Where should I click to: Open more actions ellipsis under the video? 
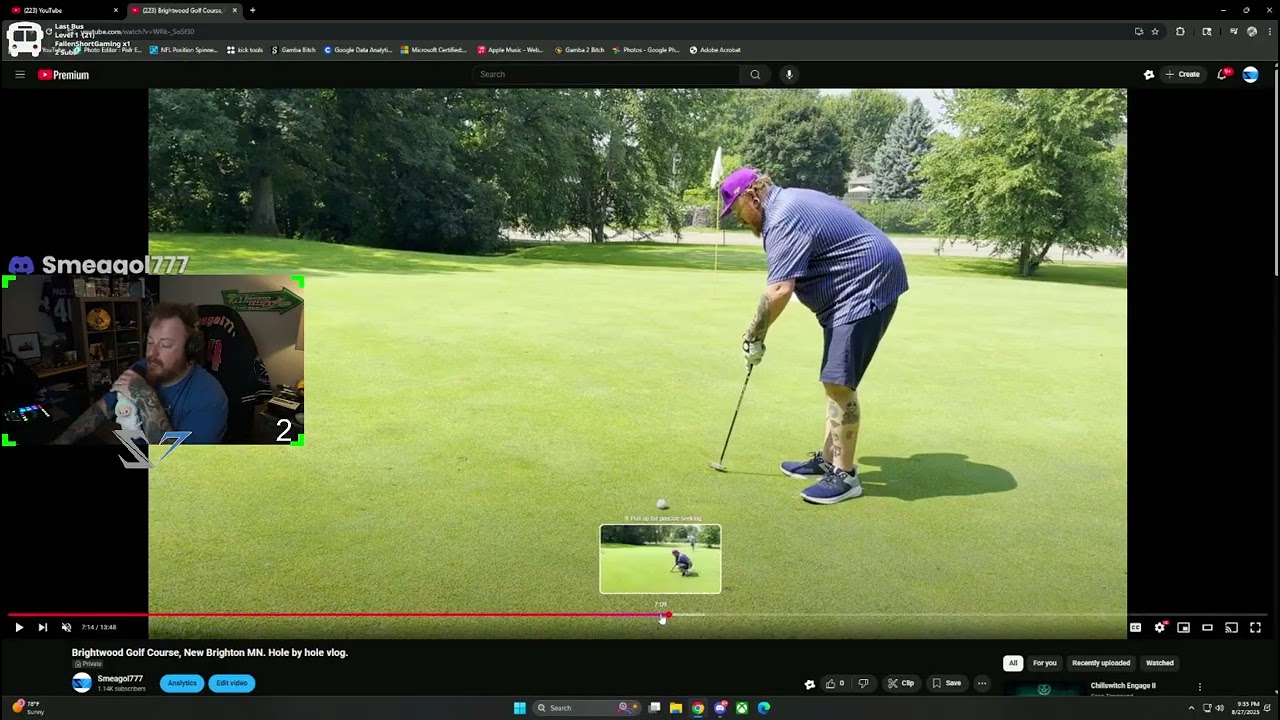pos(982,684)
